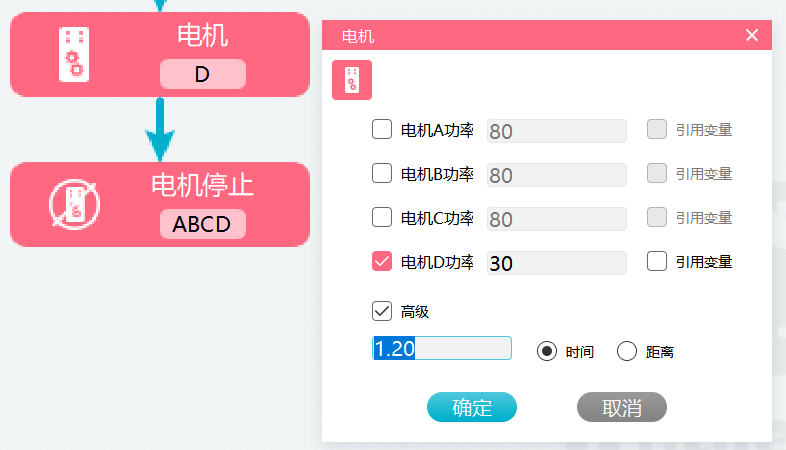Screen dimensions: 786x450
Task: Uncheck the 电机D功率 checkbox
Action: coord(382,262)
